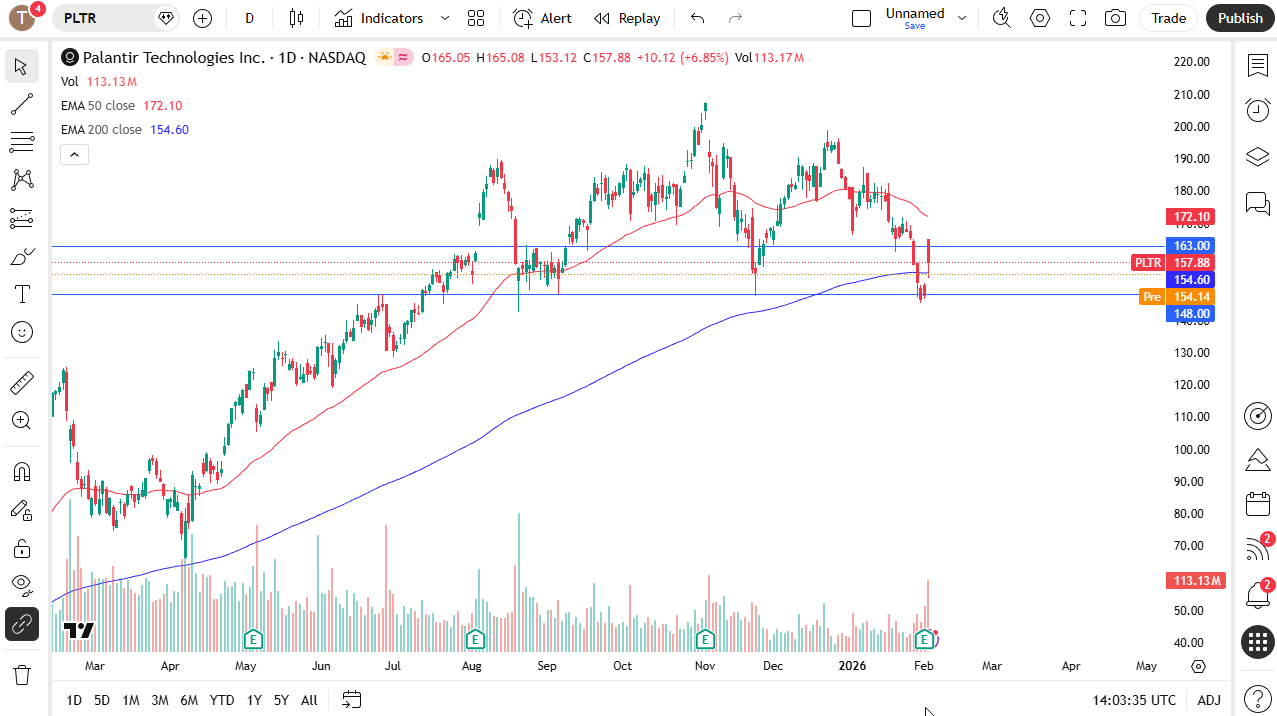1277x716 pixels.
Task: Add symbol to compare with plus icon
Action: (x=203, y=18)
